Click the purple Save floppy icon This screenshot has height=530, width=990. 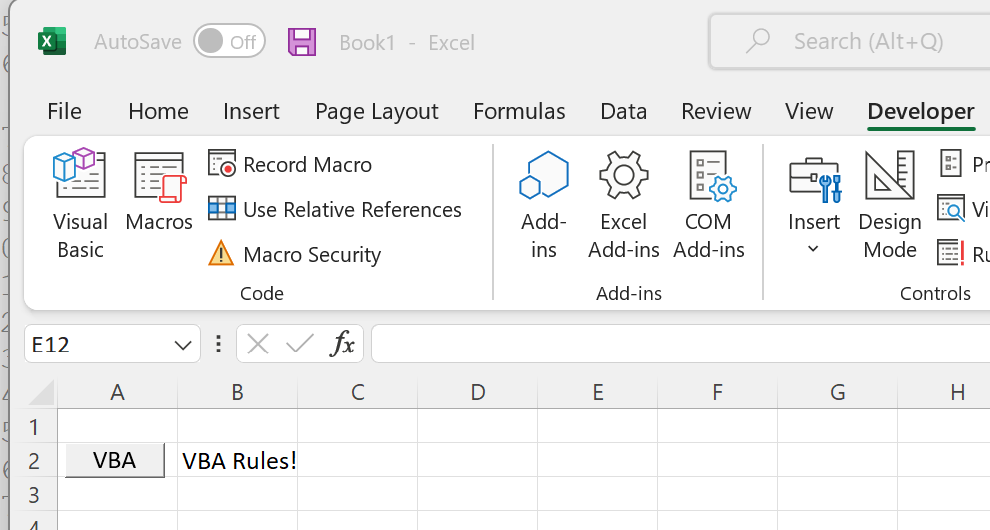coord(302,42)
